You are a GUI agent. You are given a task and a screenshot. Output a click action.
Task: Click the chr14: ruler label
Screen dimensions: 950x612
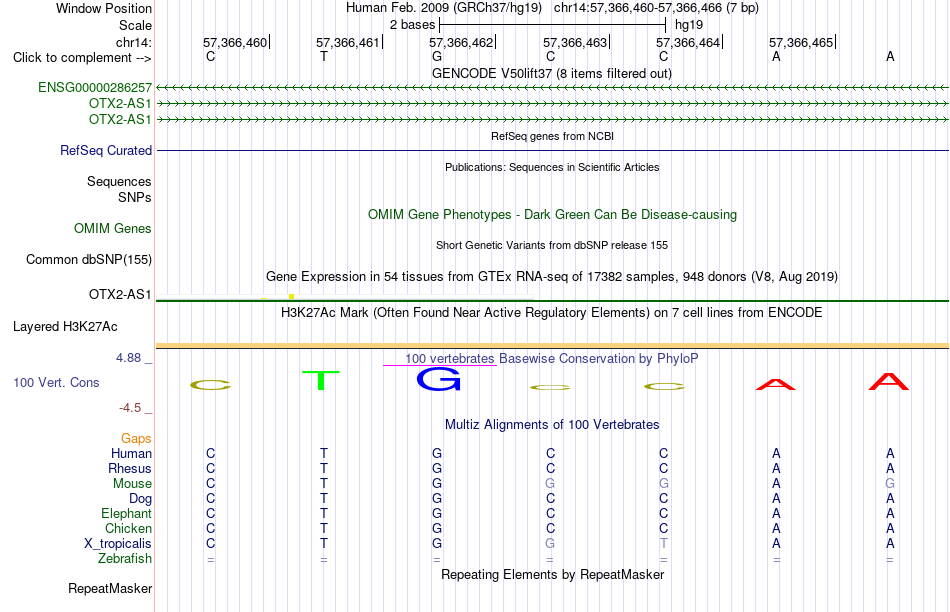(x=134, y=42)
